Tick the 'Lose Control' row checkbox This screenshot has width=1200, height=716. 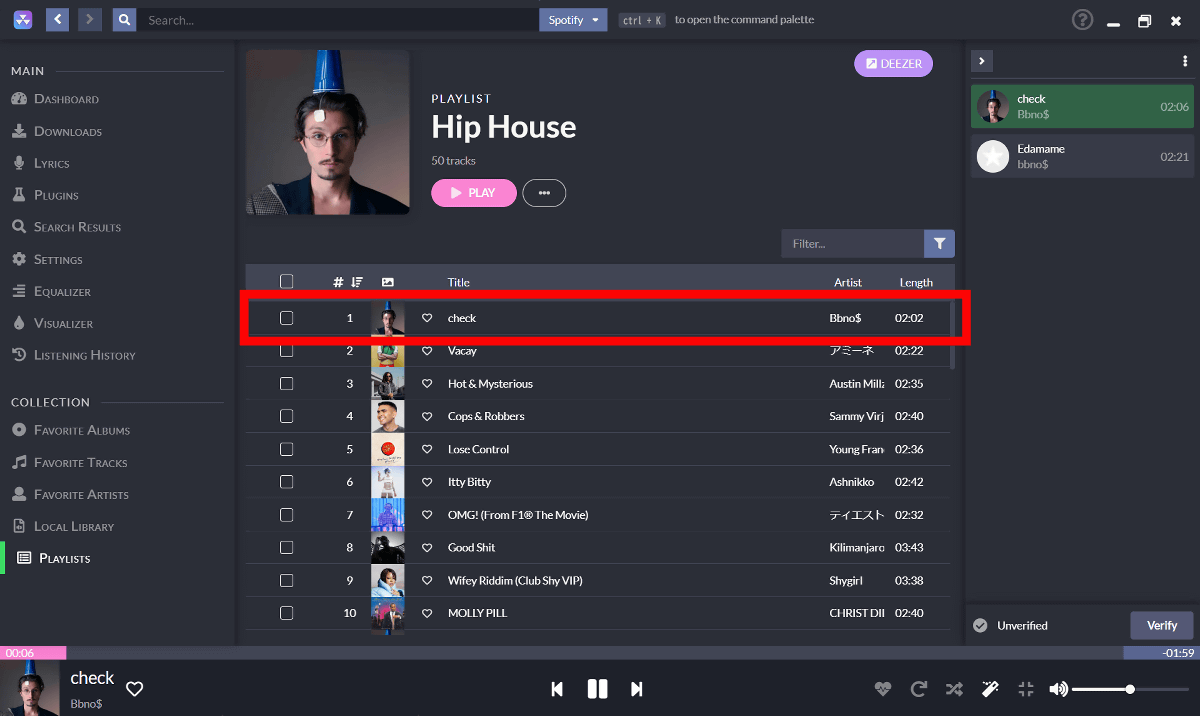(x=287, y=449)
